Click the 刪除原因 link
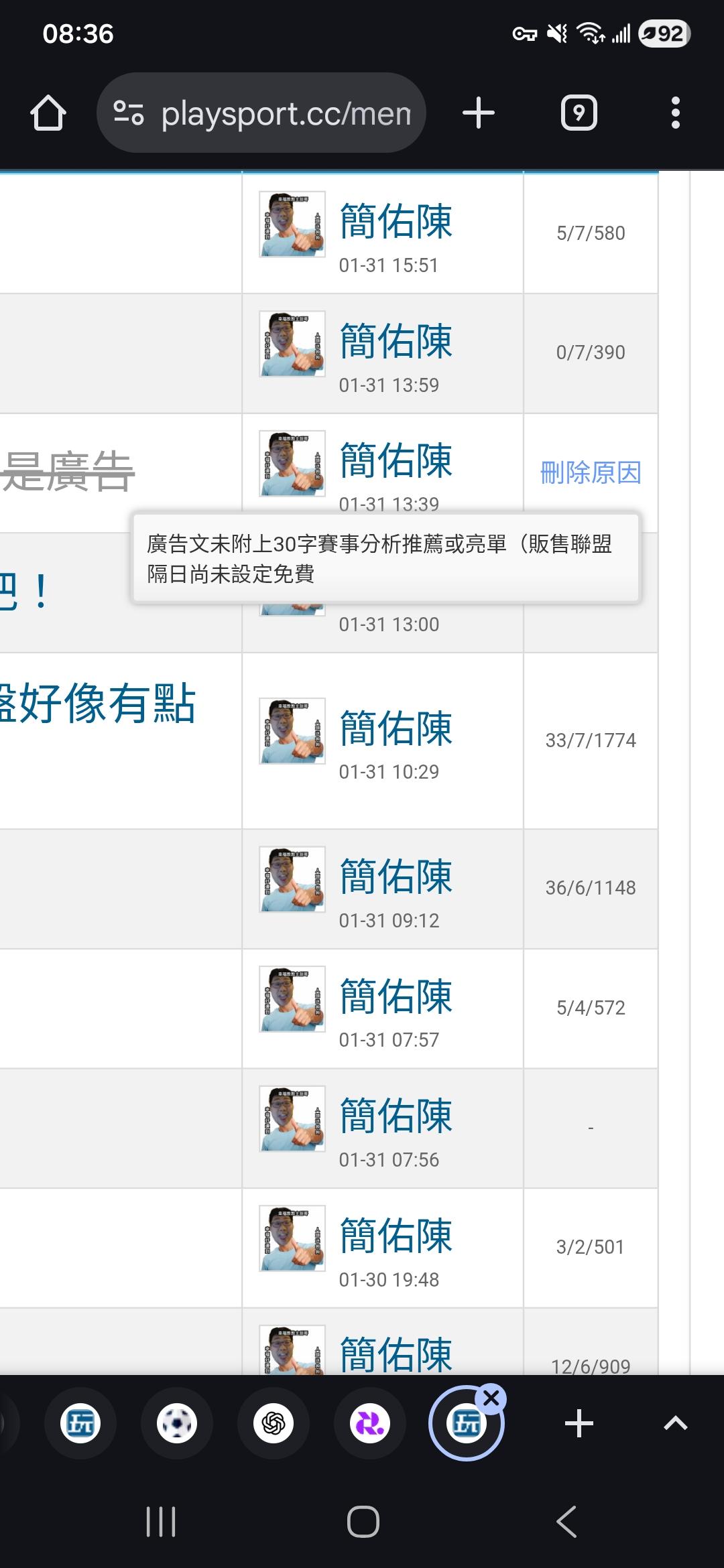Screen dimensions: 724x1568 click(591, 472)
